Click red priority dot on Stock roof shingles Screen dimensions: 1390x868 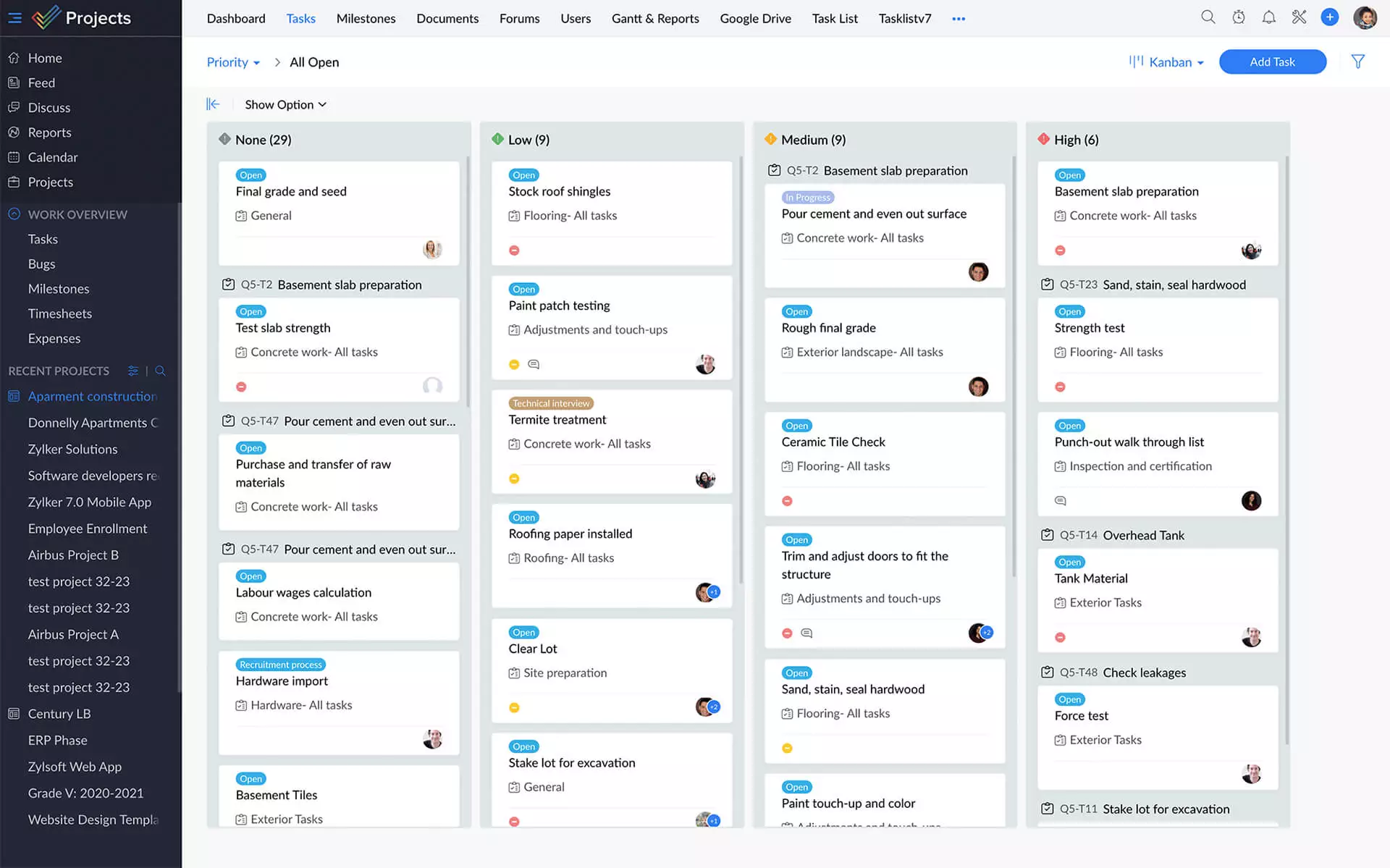(514, 250)
